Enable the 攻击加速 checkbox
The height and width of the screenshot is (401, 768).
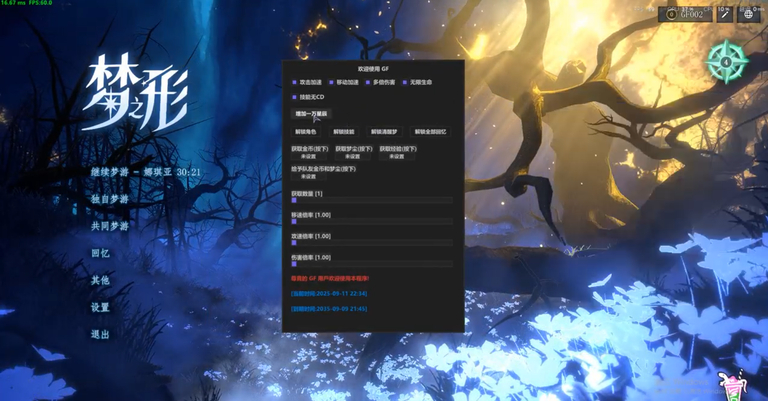[294, 82]
